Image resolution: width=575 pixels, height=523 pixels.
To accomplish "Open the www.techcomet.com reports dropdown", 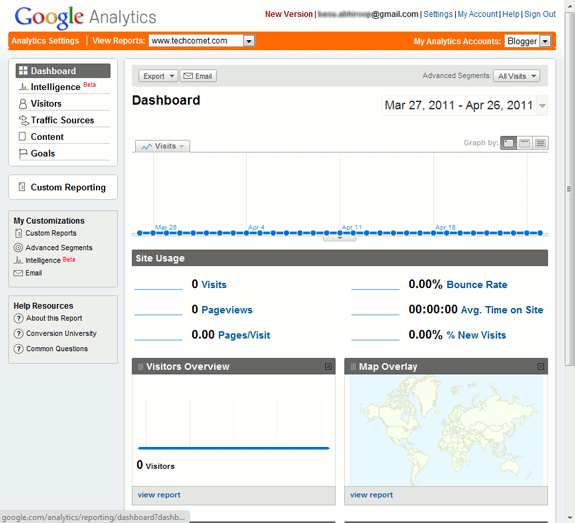I will click(x=201, y=41).
